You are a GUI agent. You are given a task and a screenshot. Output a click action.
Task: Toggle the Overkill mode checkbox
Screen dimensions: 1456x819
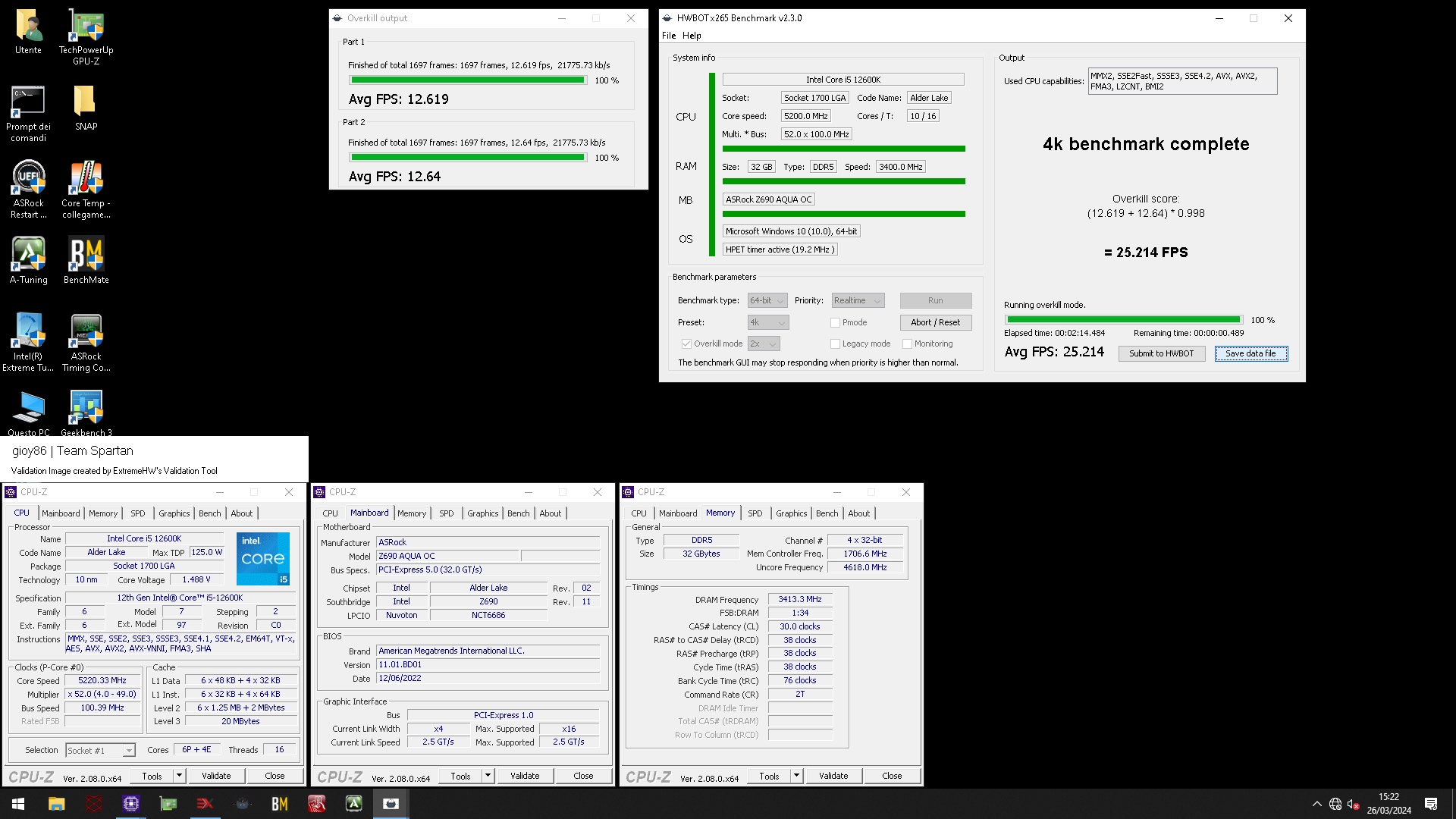pyautogui.click(x=686, y=344)
